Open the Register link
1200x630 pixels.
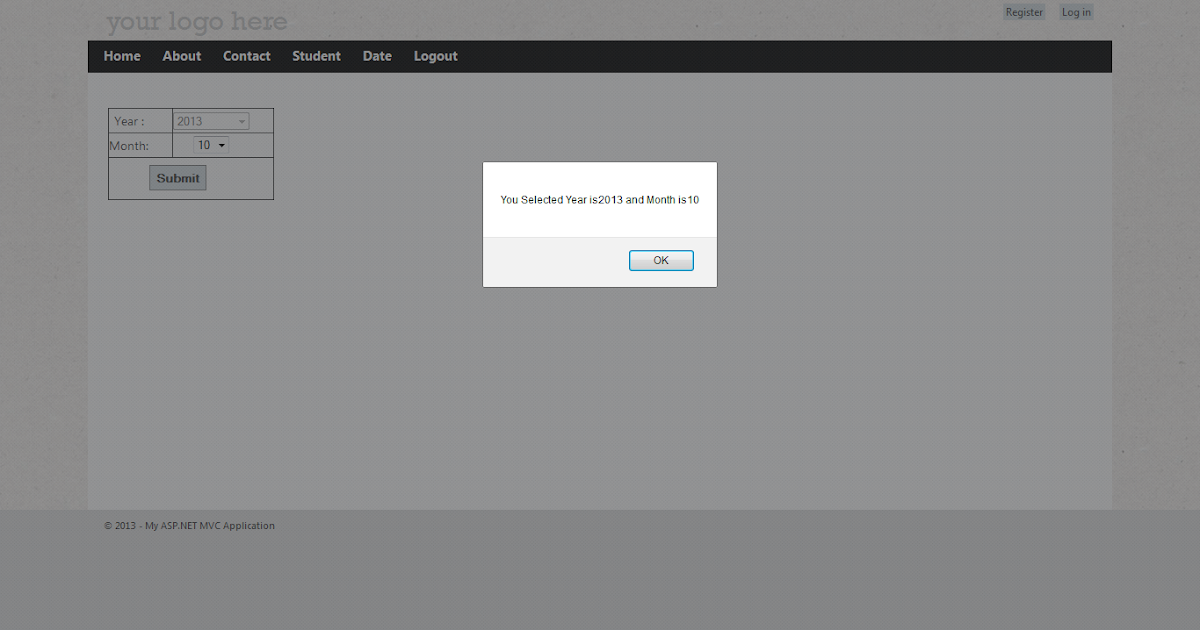tap(1023, 11)
